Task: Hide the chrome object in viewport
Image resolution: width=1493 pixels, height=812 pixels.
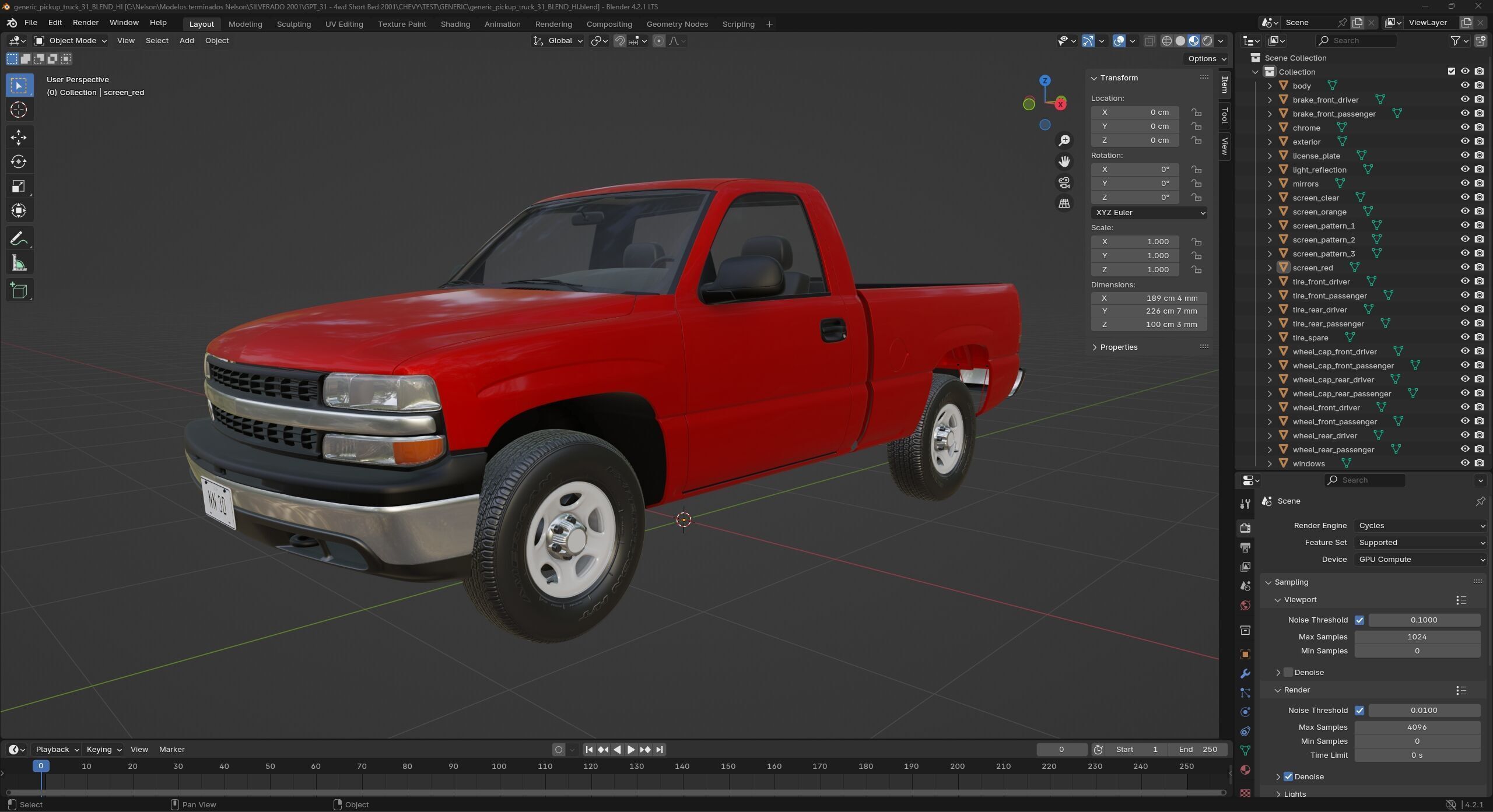Action: point(1464,128)
